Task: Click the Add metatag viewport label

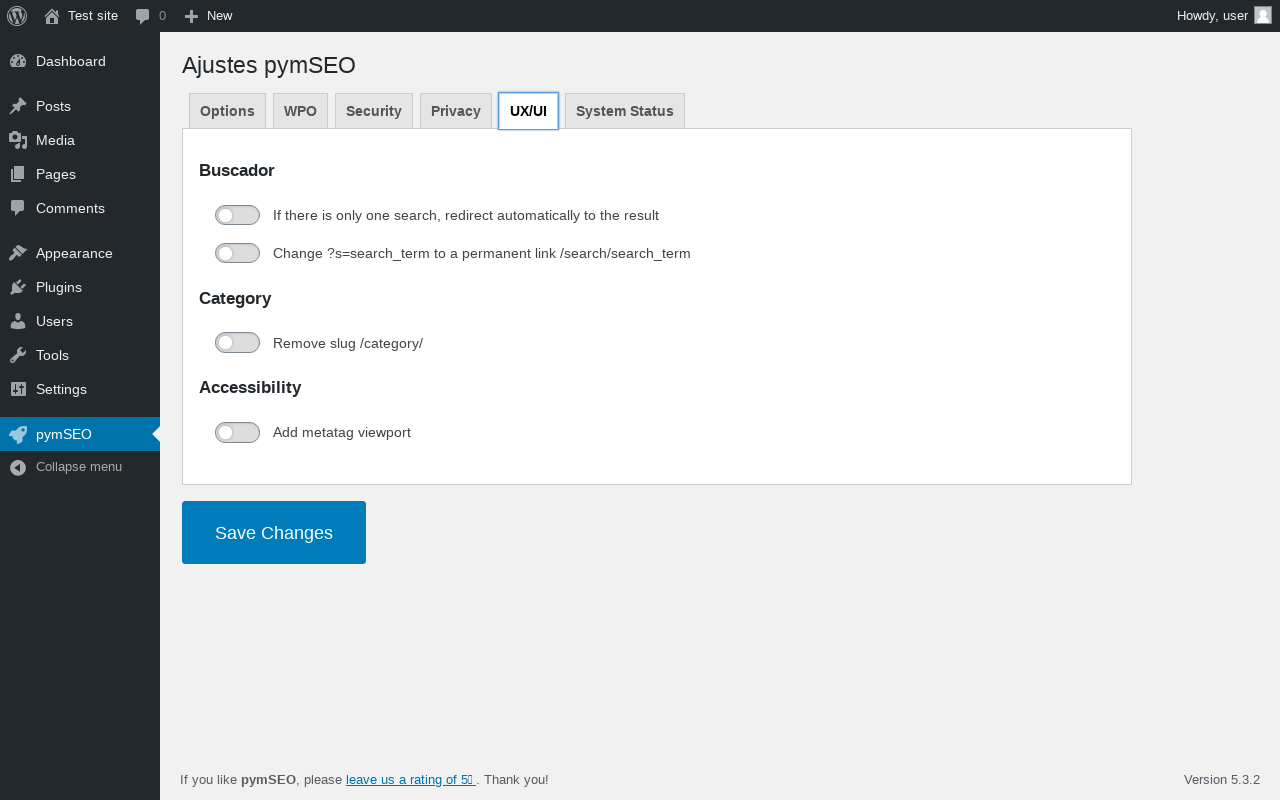Action: pyautogui.click(x=342, y=432)
